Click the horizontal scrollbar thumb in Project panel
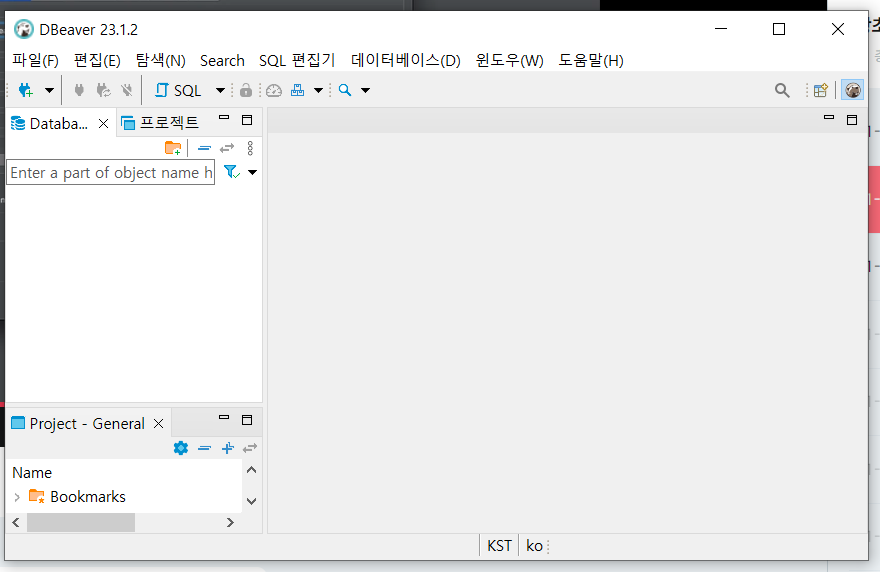The image size is (880, 572). tap(81, 523)
